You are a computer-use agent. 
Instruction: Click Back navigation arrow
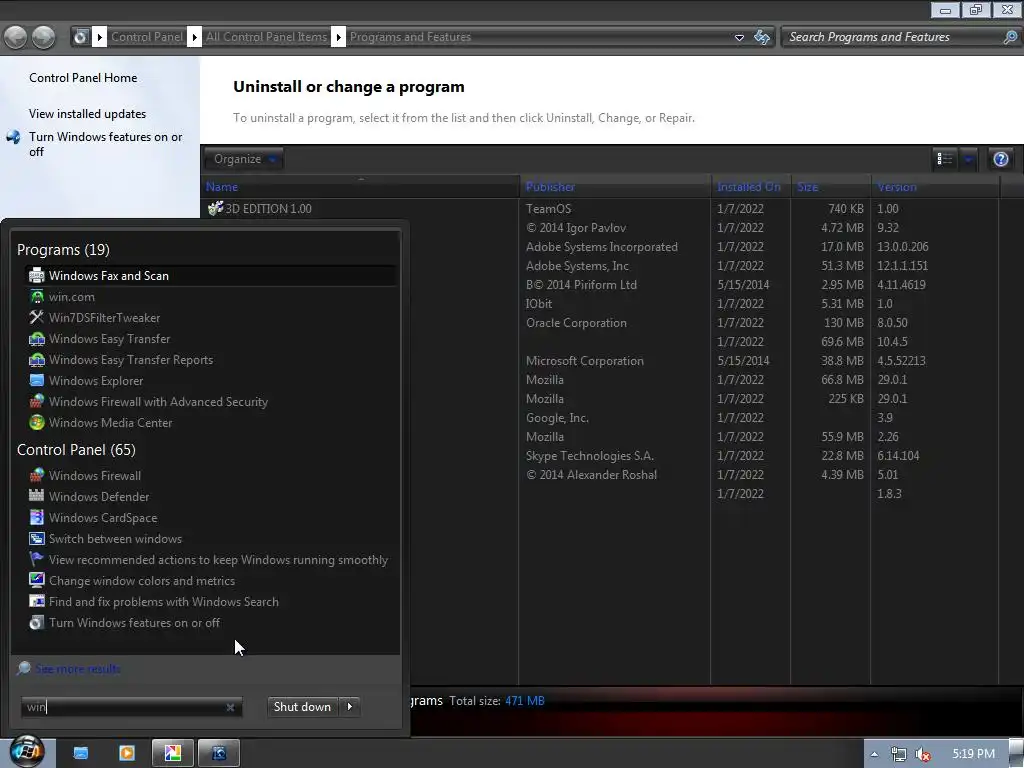pos(16,37)
